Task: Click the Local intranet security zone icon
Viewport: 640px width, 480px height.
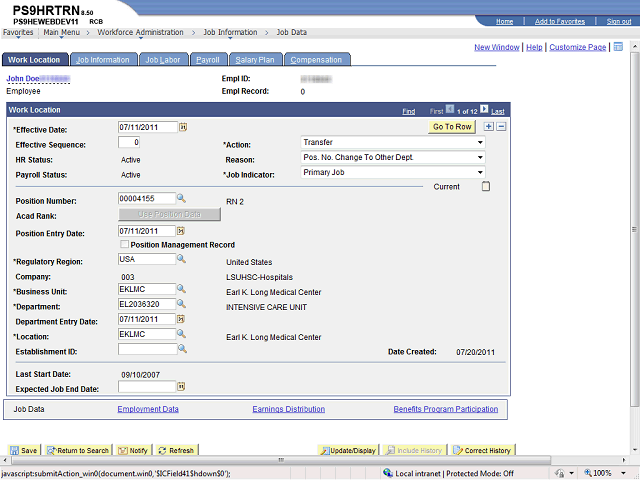Action: pyautogui.click(x=388, y=473)
